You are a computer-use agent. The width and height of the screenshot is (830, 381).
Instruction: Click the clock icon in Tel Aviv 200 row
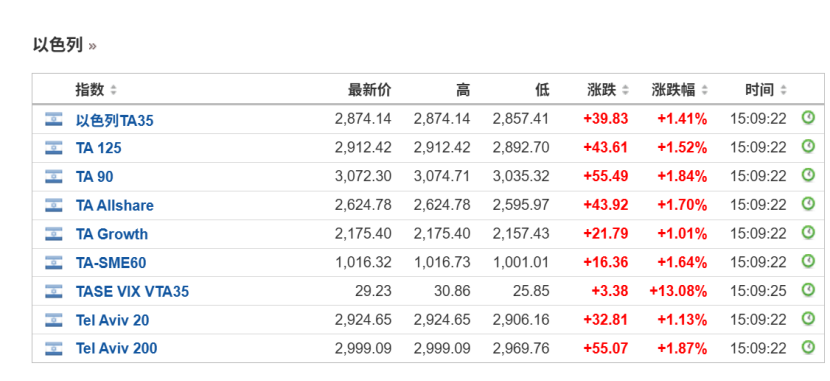(x=808, y=347)
